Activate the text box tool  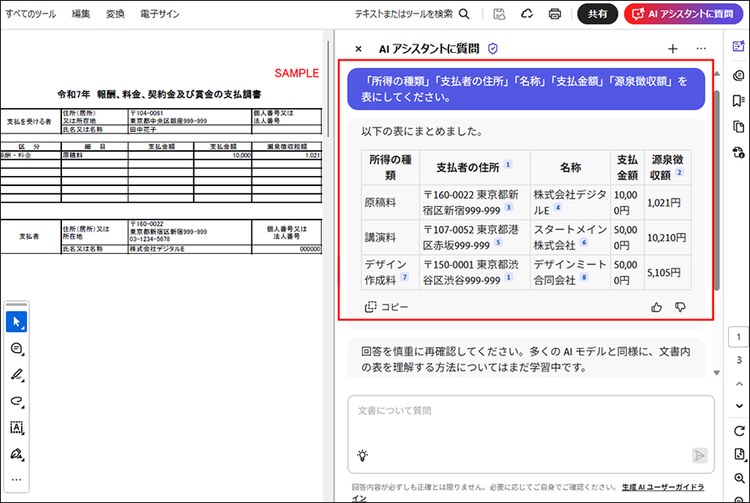pos(16,427)
